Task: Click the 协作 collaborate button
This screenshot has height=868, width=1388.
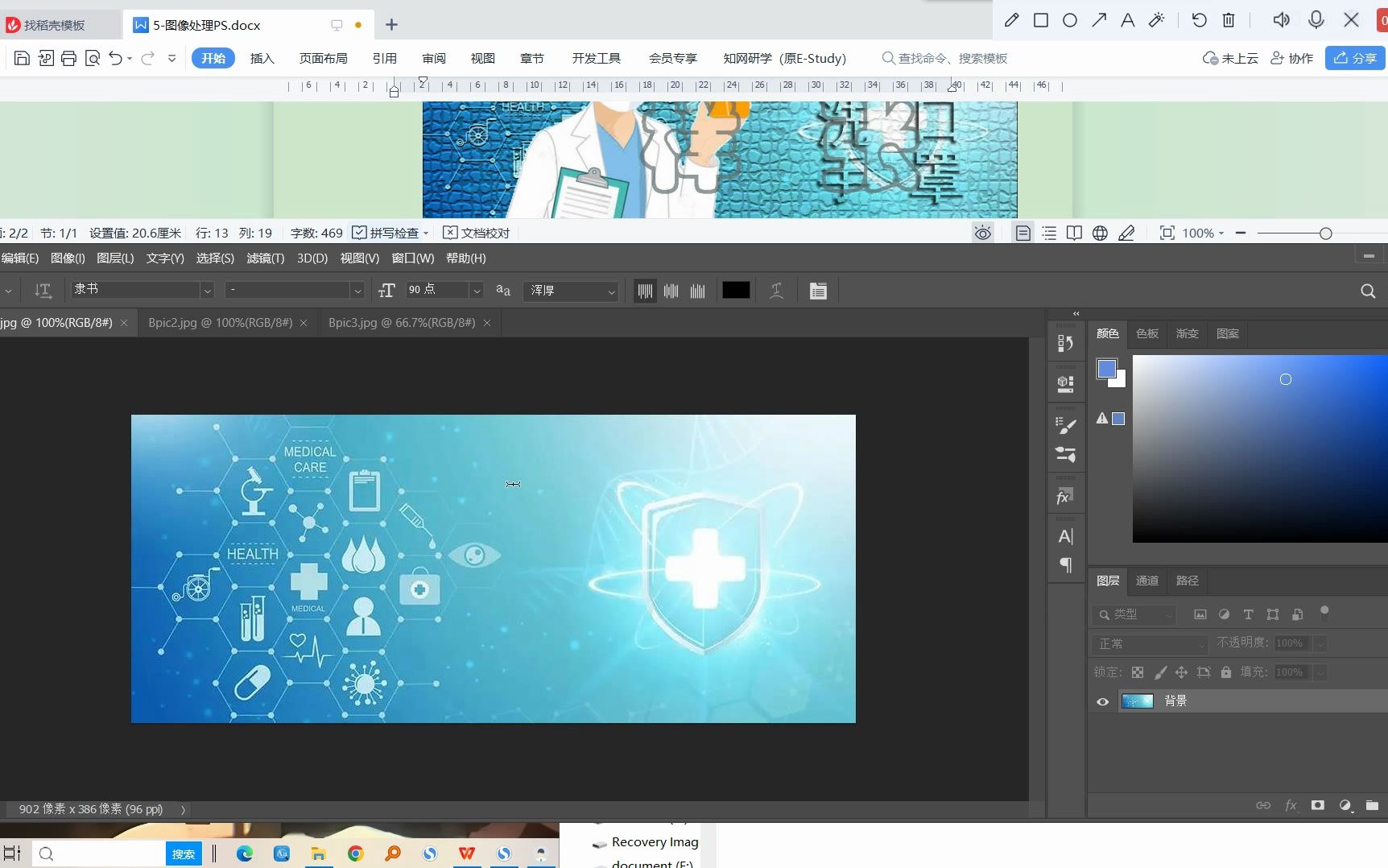Action: 1291,58
